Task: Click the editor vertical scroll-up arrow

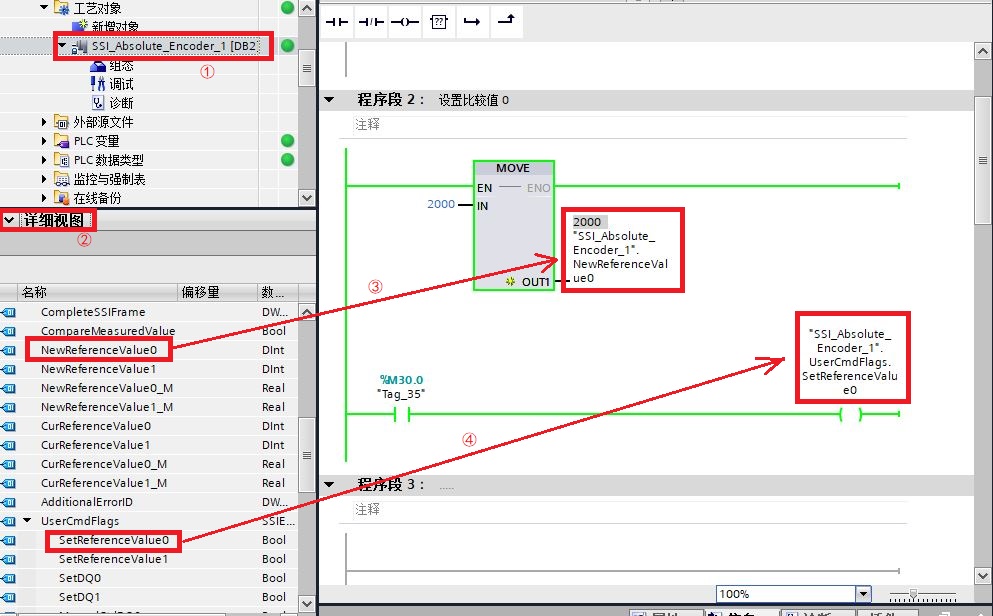Action: coord(983,51)
